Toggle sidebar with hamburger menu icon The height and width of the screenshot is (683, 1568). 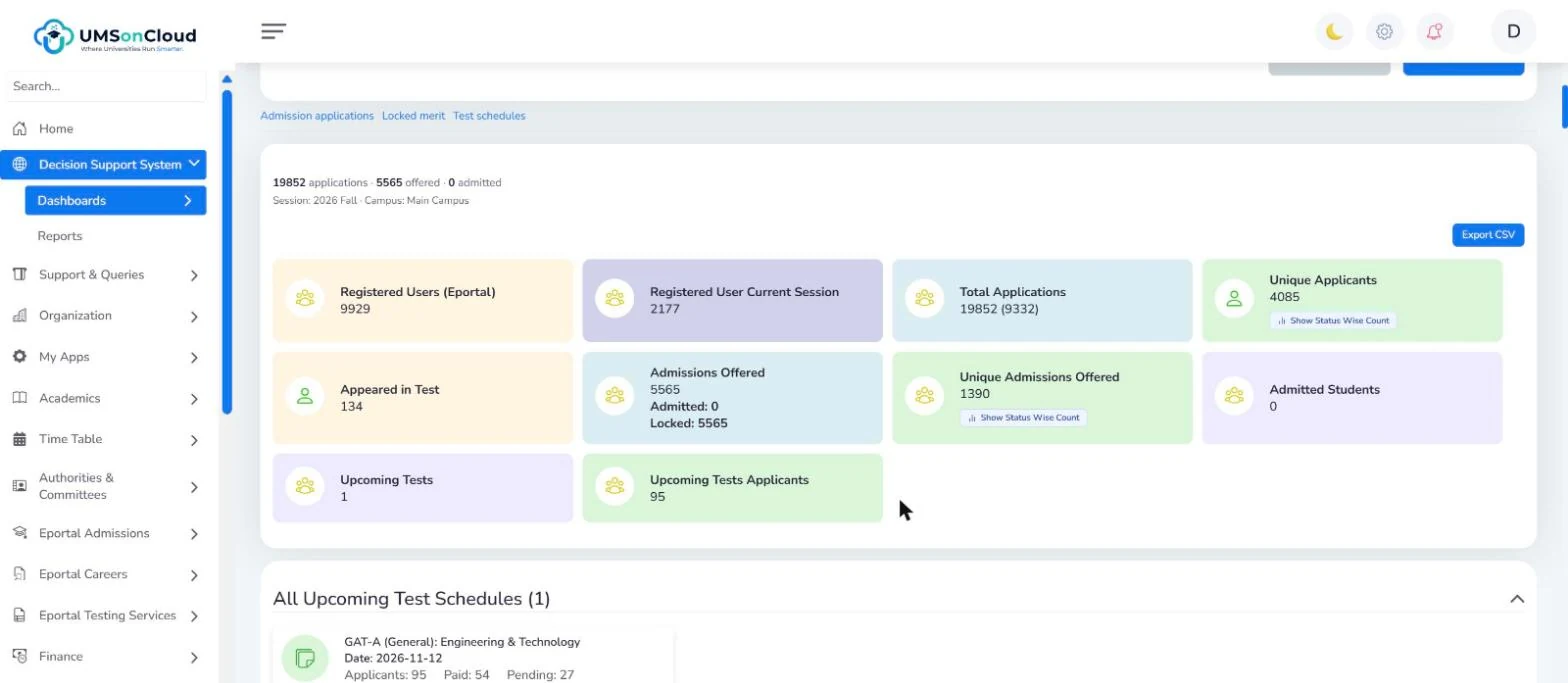[x=274, y=31]
